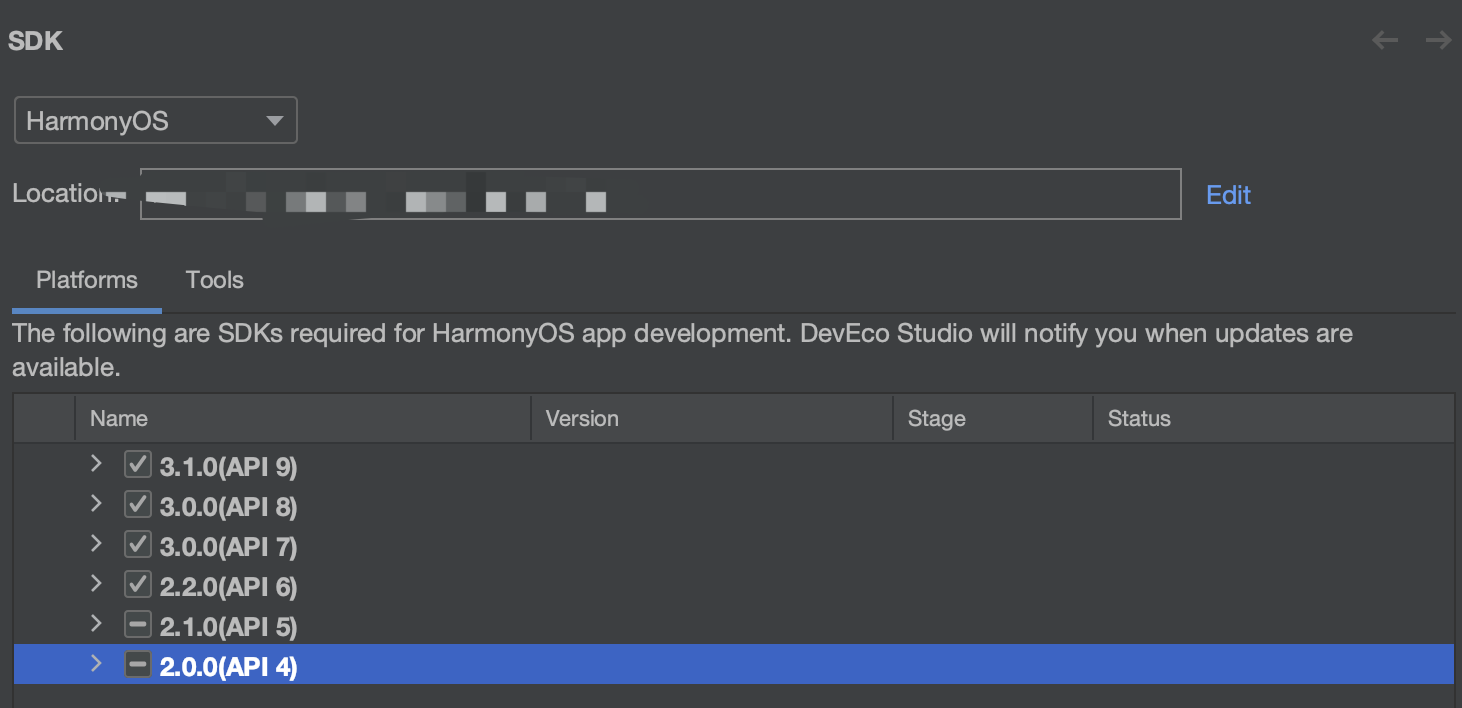Viewport: 1462px width, 708px height.
Task: Toggle the 2.0.0(API 4) partial checkbox
Action: point(138,664)
